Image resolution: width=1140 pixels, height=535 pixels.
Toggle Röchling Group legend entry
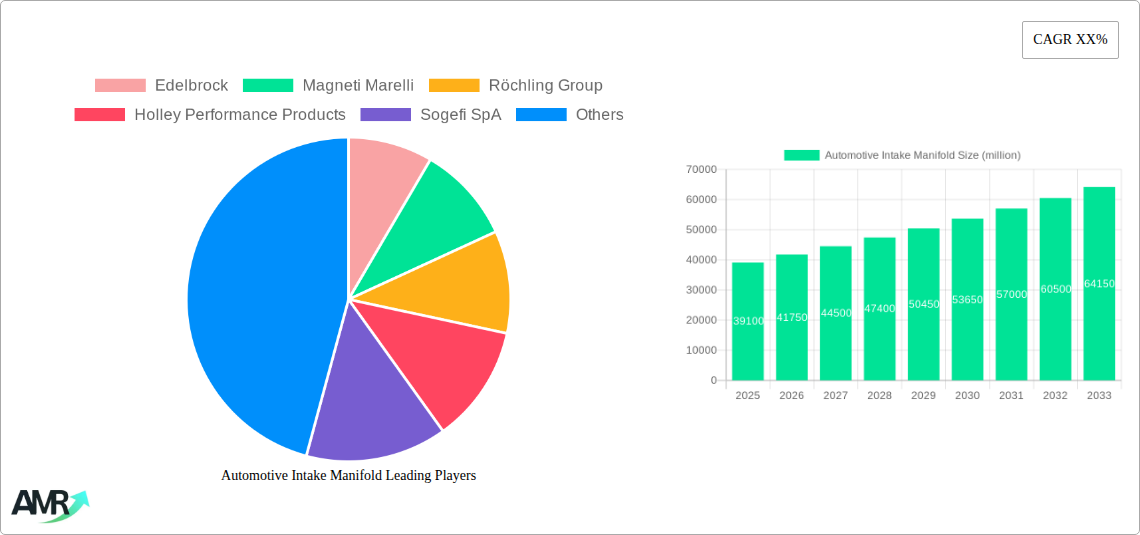point(515,86)
